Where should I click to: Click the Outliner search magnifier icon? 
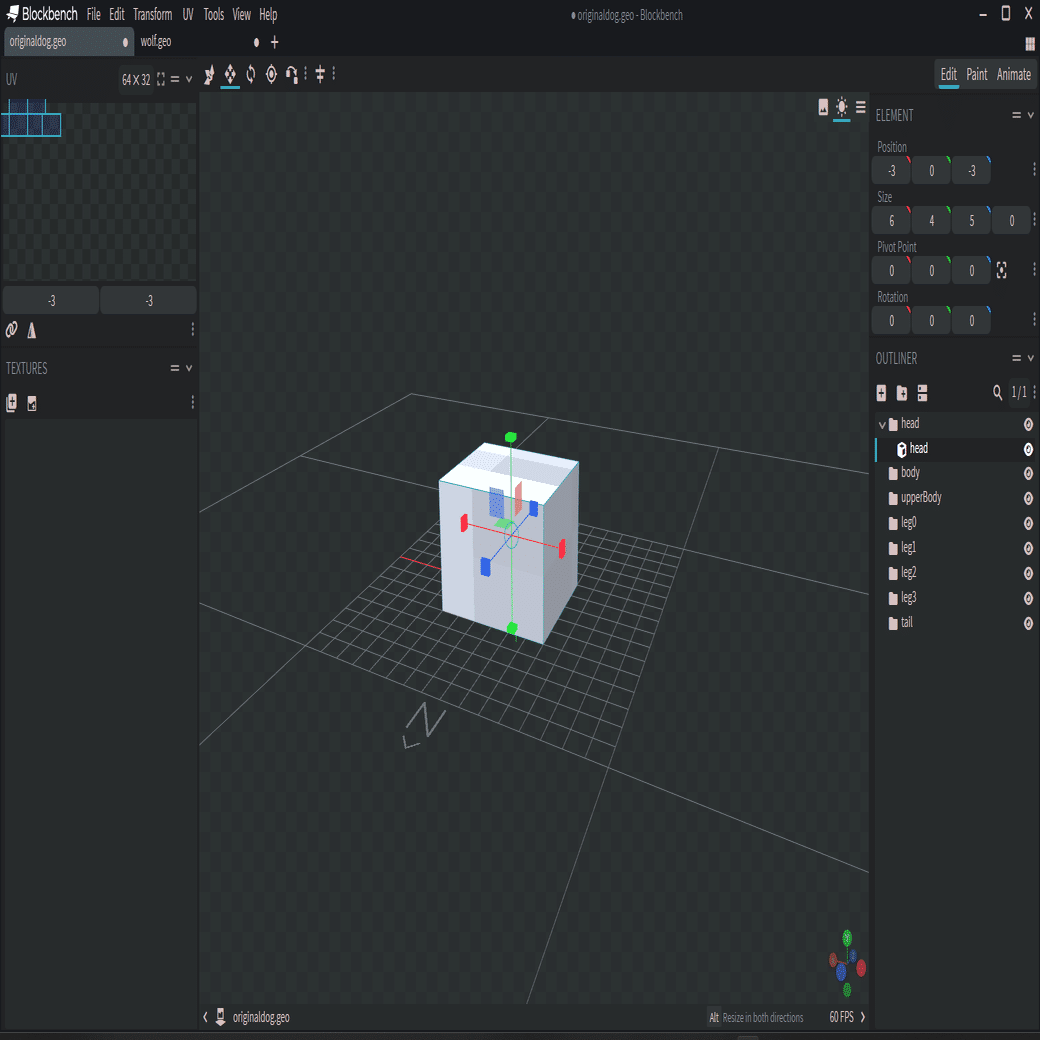click(997, 393)
